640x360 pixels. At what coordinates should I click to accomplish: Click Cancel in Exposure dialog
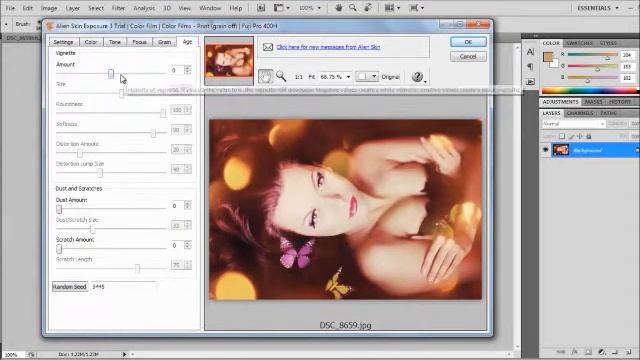point(468,57)
